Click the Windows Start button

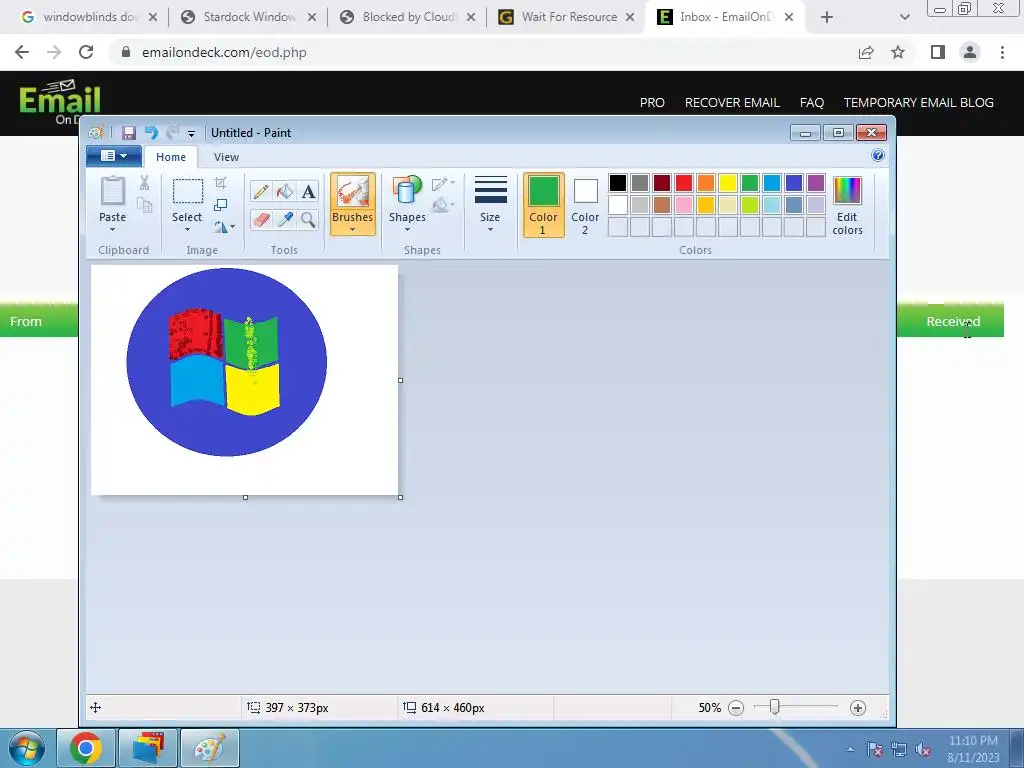point(27,748)
